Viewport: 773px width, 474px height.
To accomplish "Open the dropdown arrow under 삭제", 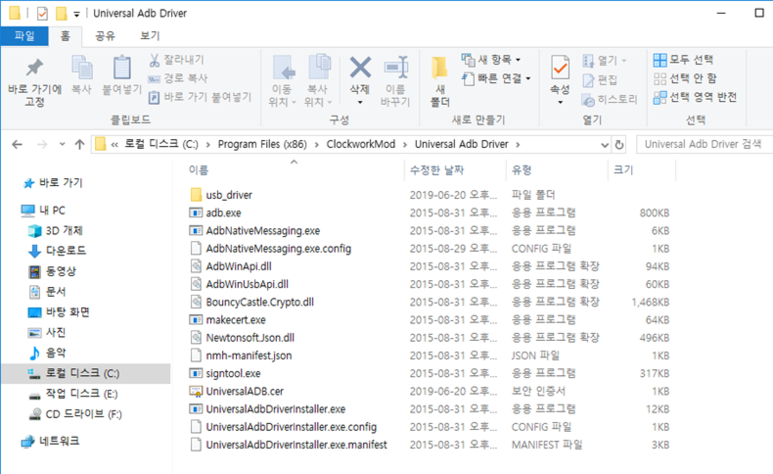I will coord(360,103).
